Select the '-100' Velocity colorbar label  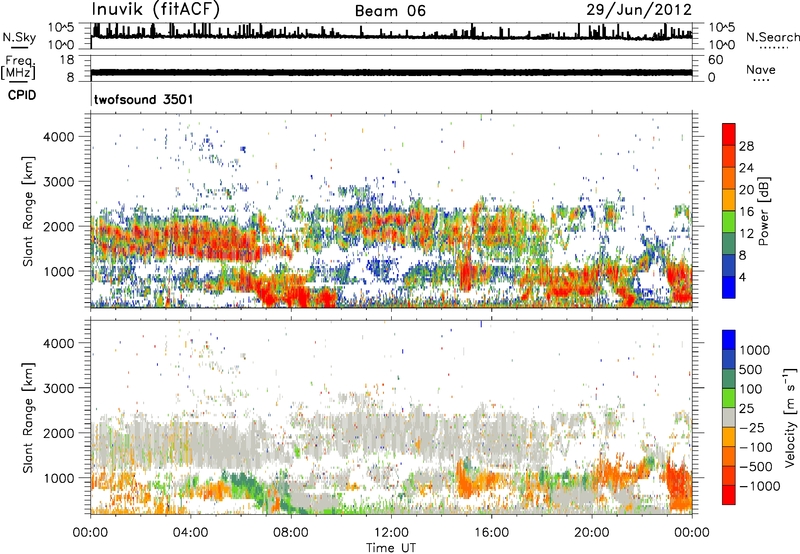pos(756,447)
